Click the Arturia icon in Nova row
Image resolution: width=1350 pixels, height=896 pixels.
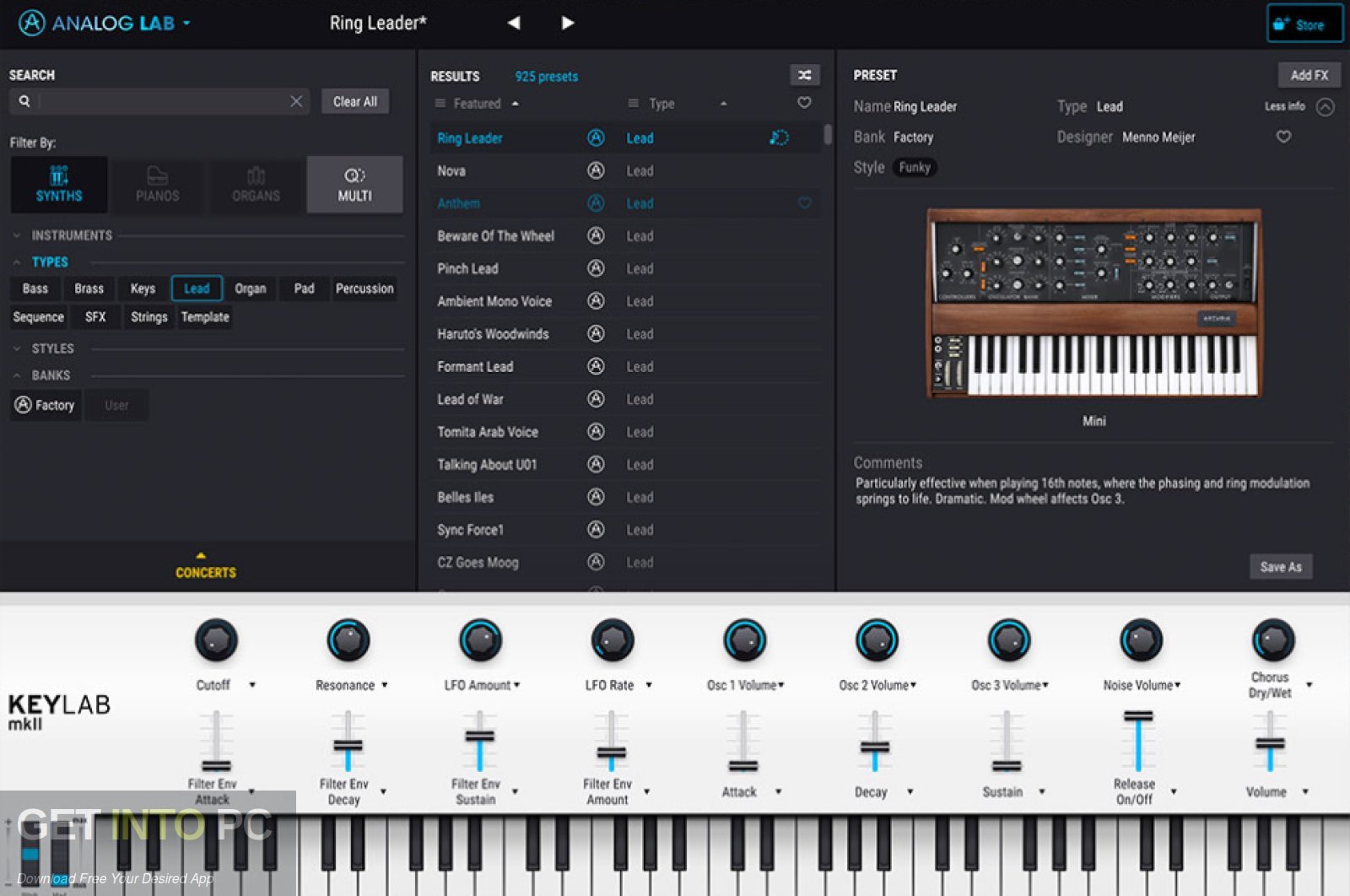596,170
